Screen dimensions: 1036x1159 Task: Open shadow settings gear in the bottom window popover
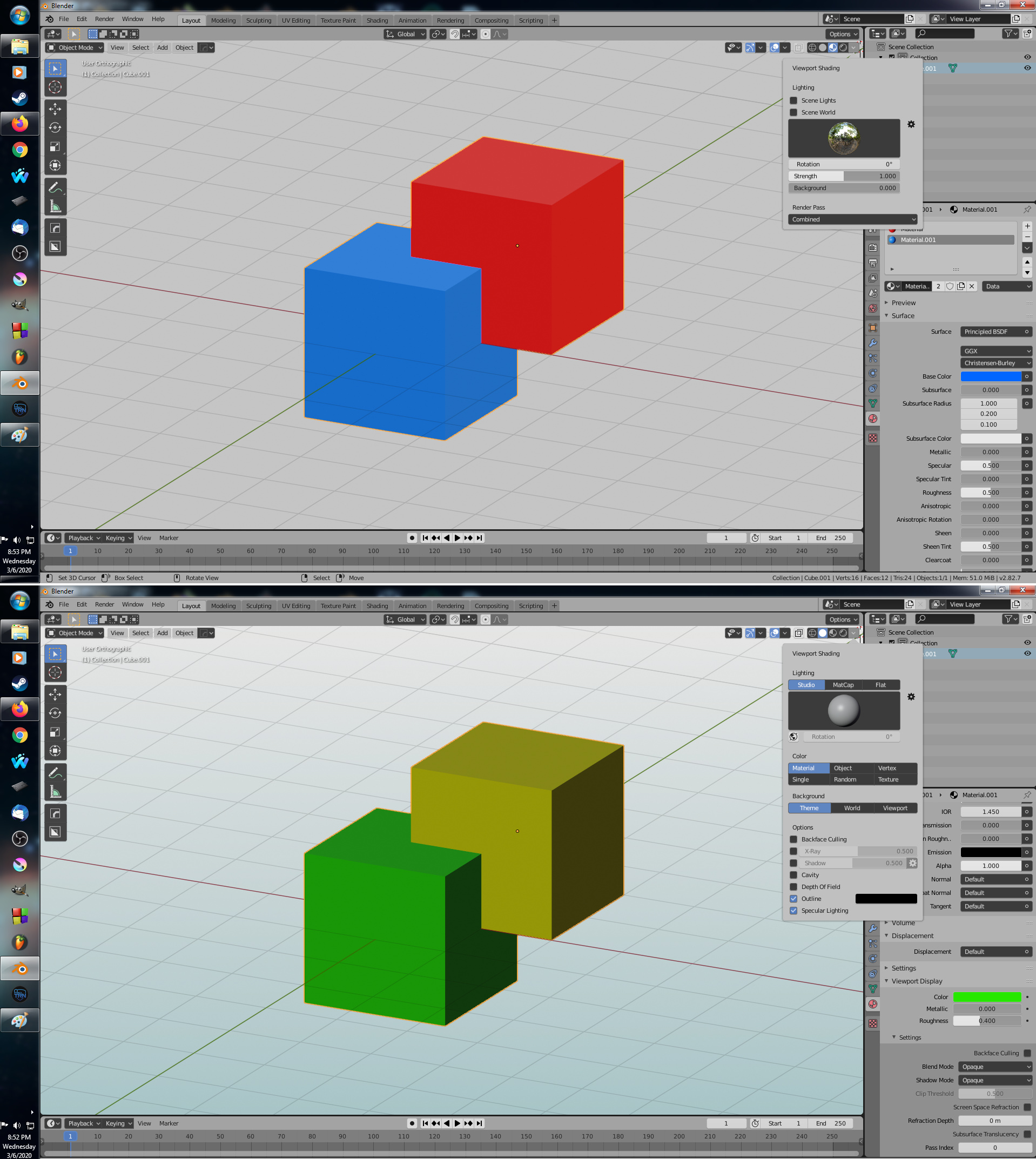(x=912, y=863)
